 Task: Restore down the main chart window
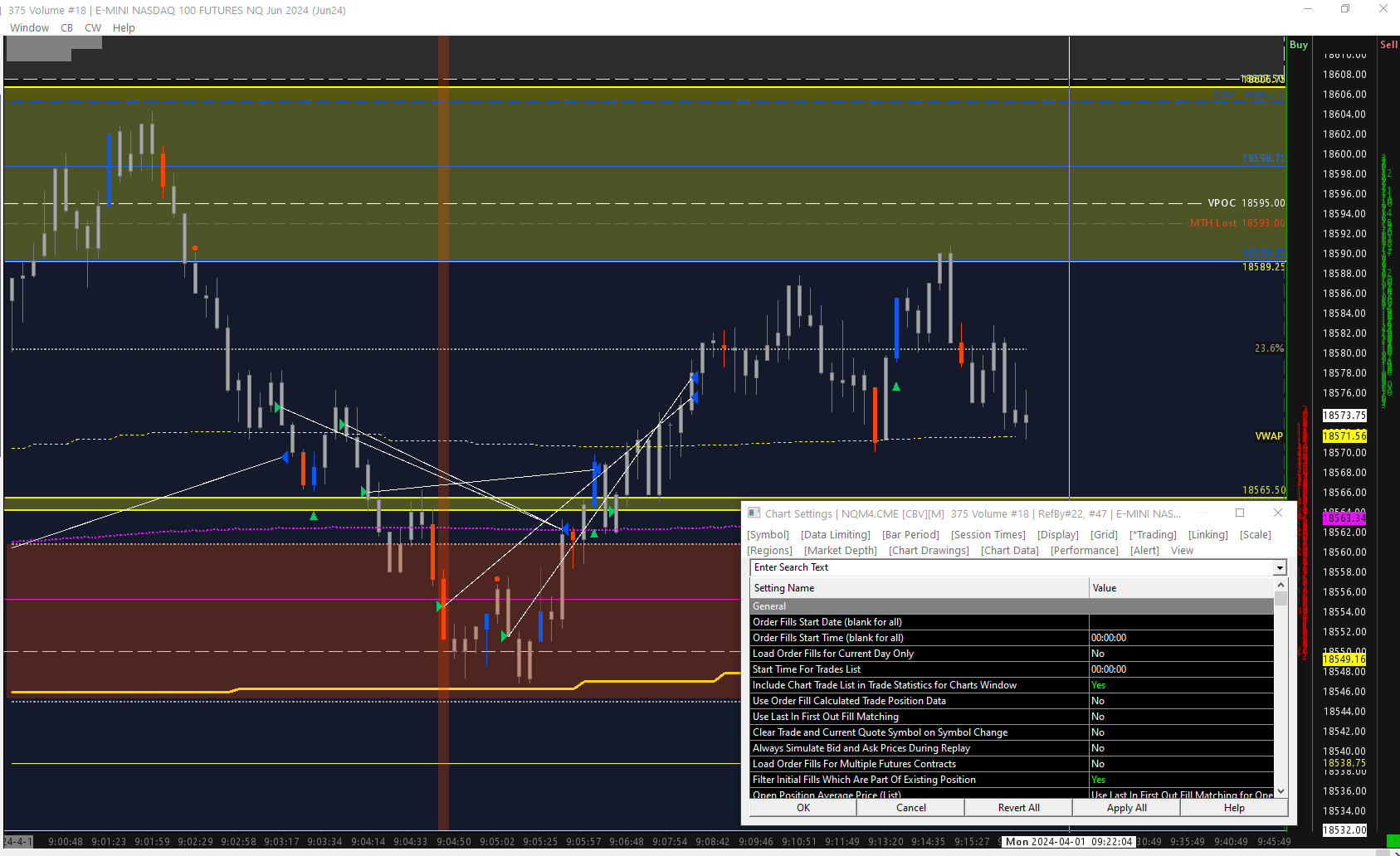click(x=1345, y=9)
